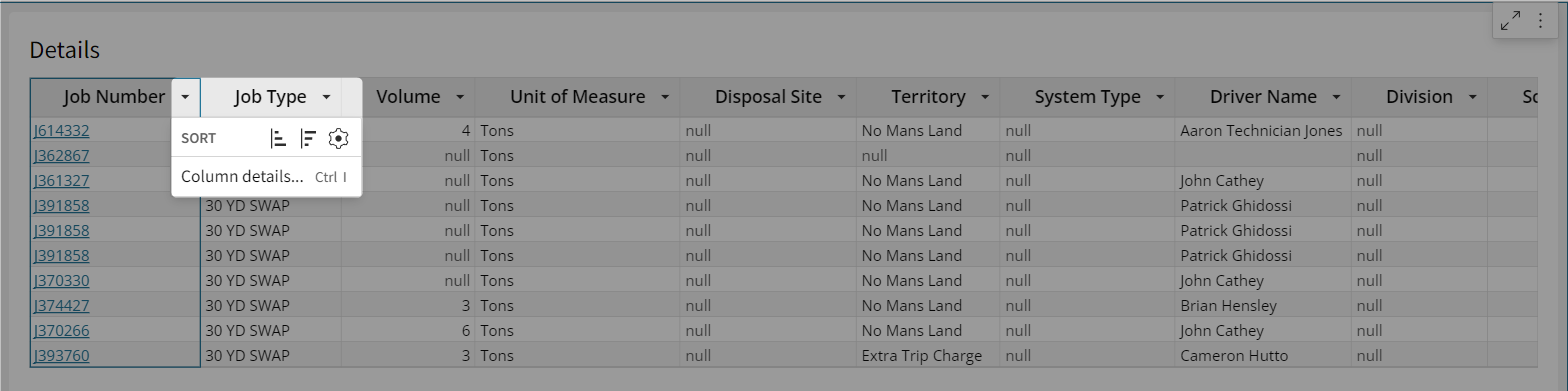Screen dimensions: 1568x391
Task: Open job link J614332
Action: click(x=62, y=131)
